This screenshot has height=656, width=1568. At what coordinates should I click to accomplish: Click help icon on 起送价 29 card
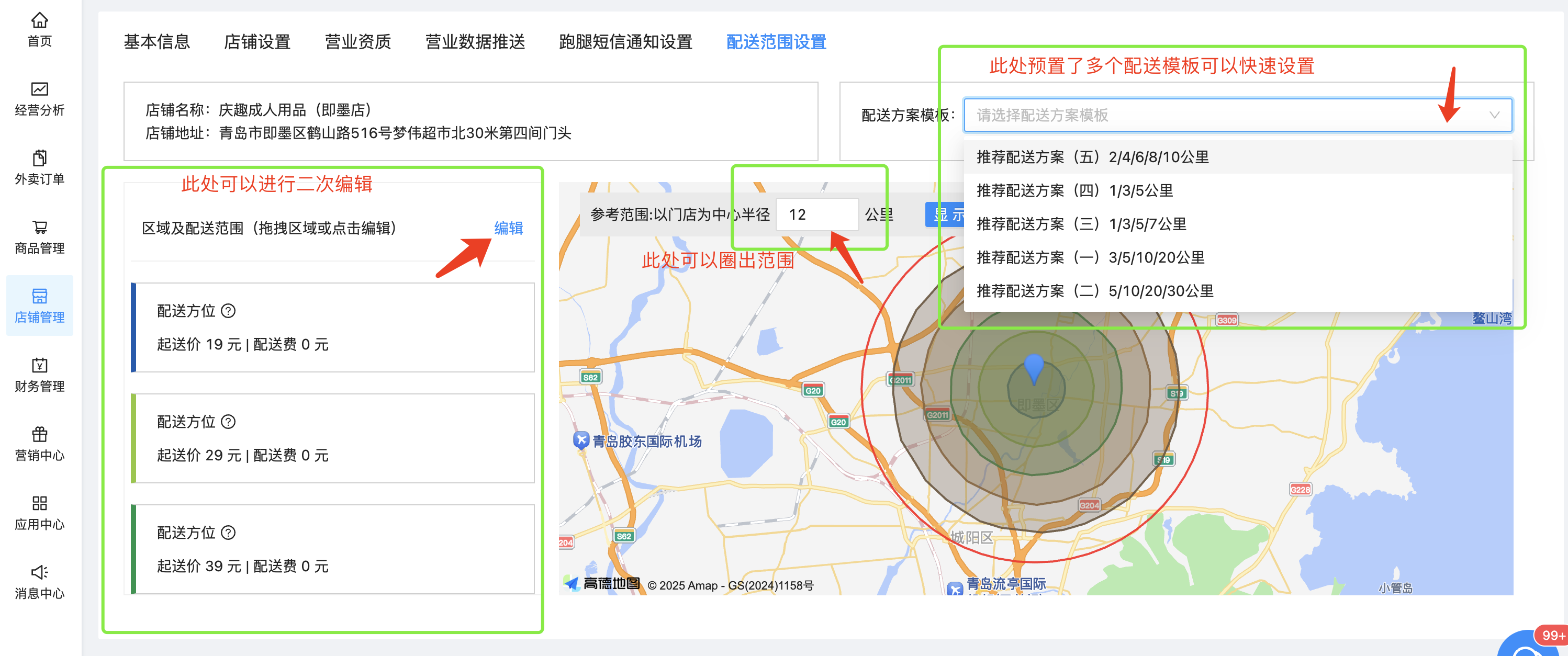click(228, 422)
